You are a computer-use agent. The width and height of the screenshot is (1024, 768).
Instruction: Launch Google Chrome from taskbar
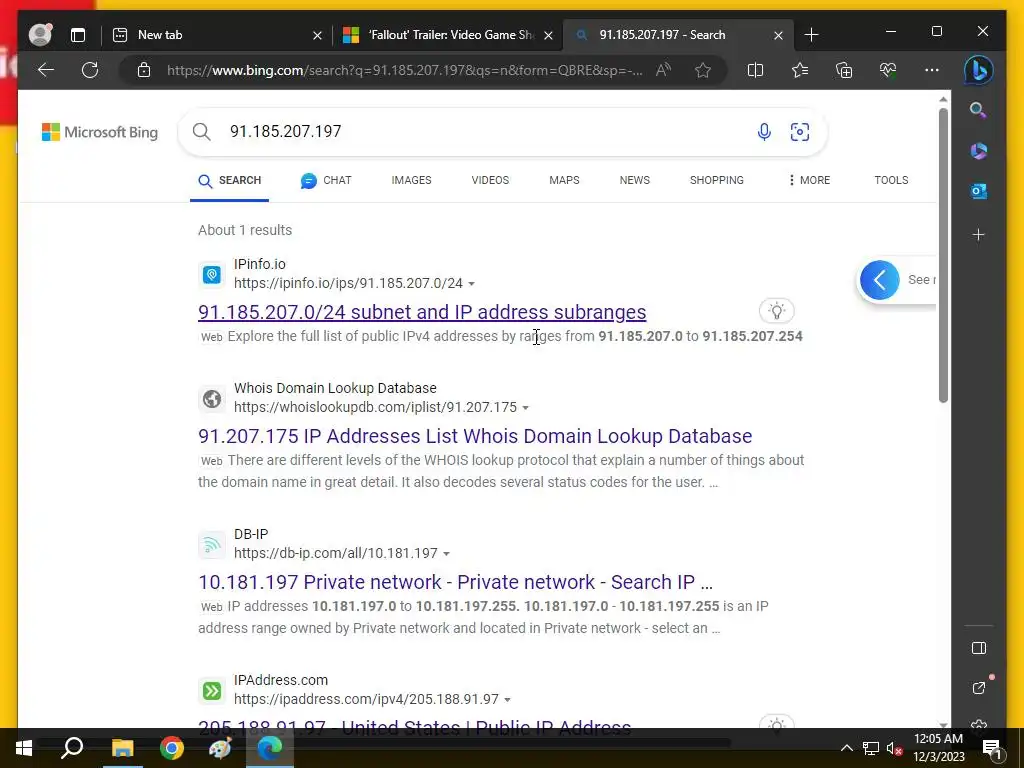pos(172,748)
